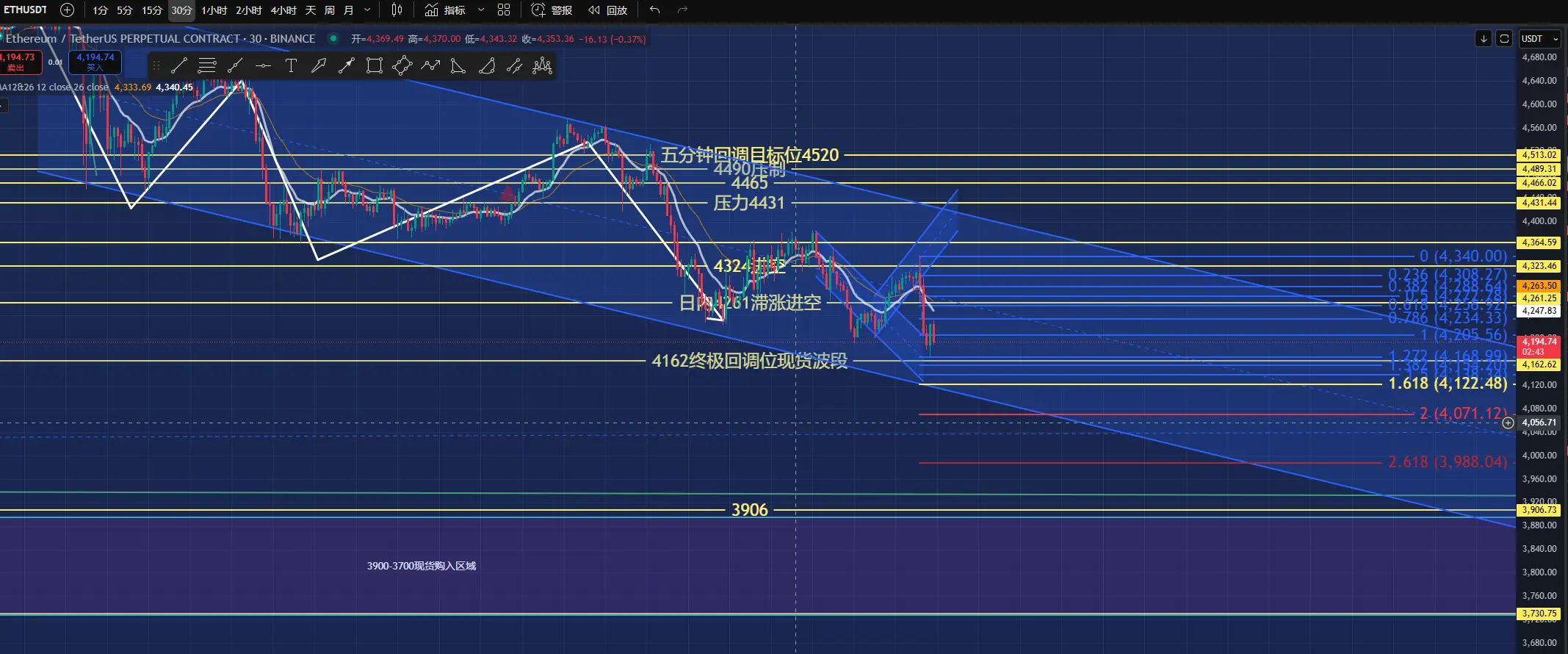Select the rectangle drawing tool
Image resolution: width=1568 pixels, height=654 pixels.
coord(375,66)
